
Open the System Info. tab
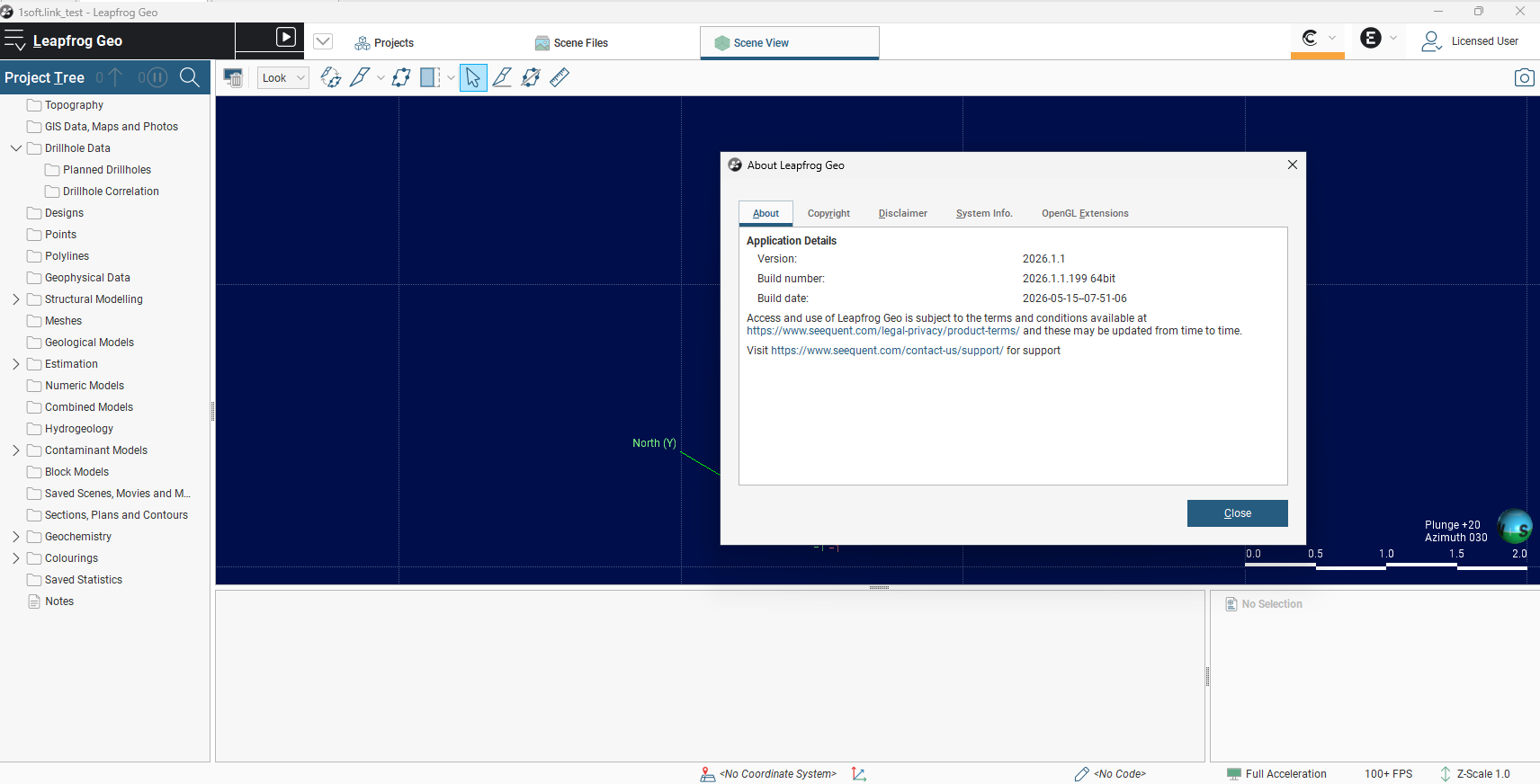pyautogui.click(x=984, y=213)
